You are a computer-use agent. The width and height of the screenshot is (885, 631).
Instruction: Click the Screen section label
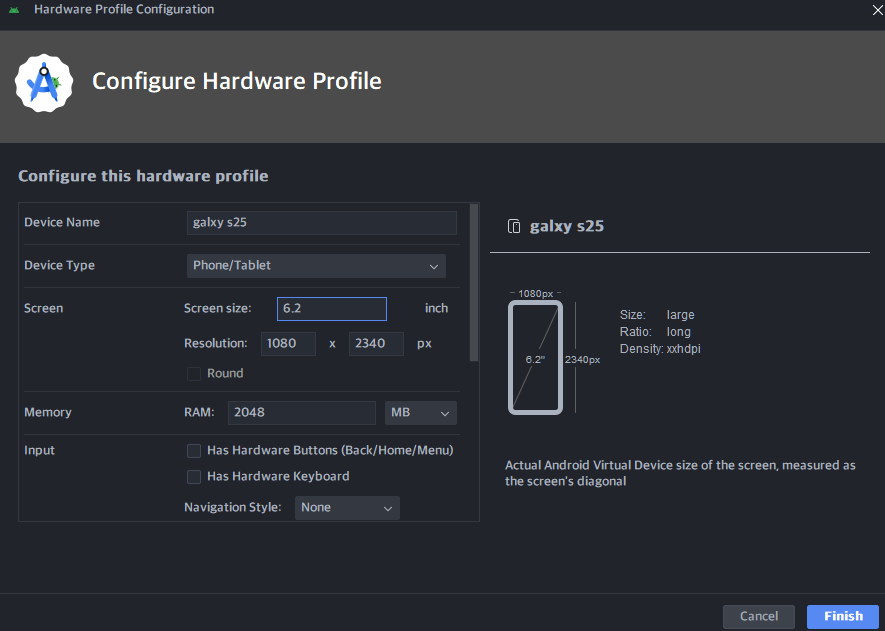tap(43, 308)
